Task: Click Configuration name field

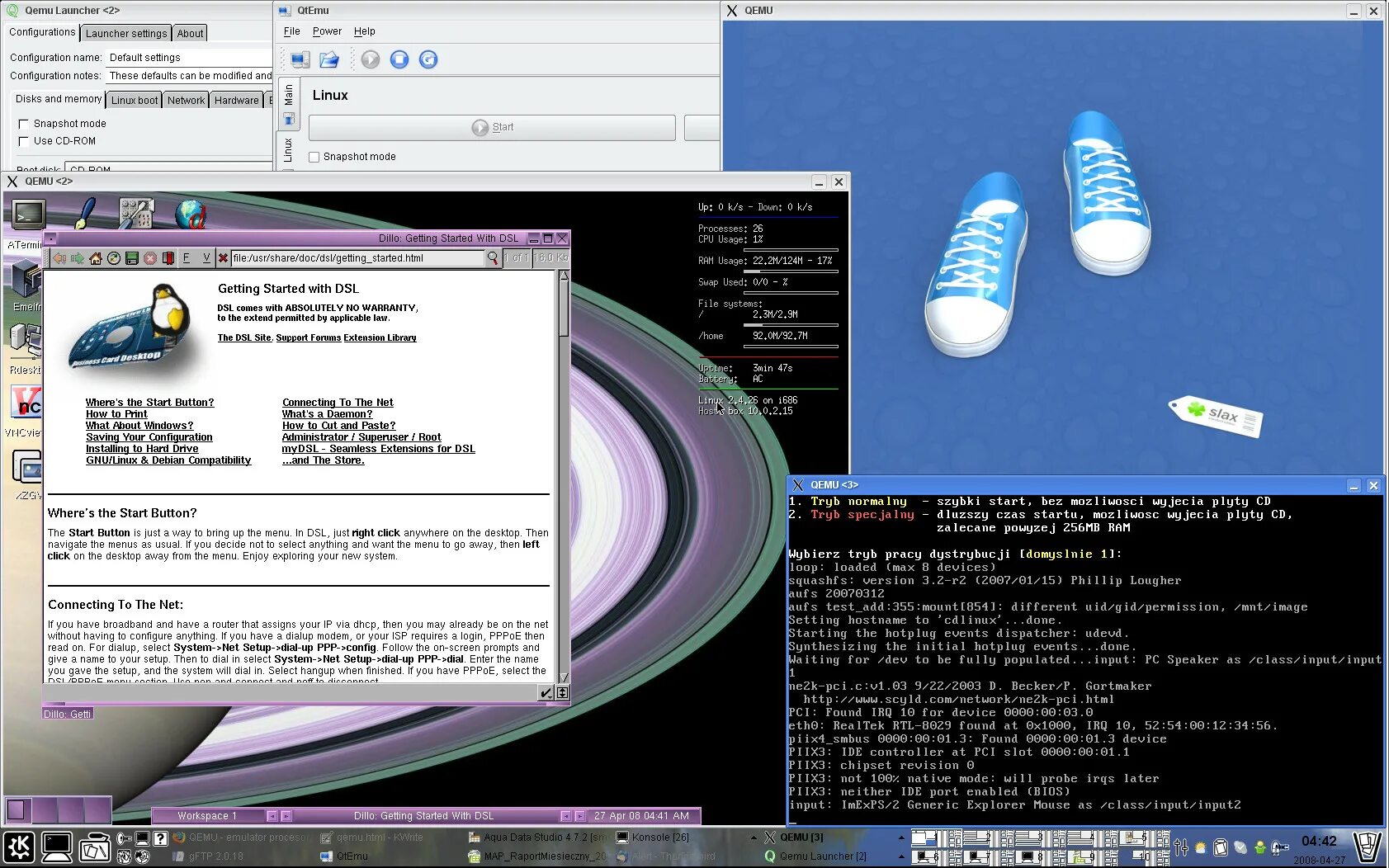Action: click(x=189, y=58)
